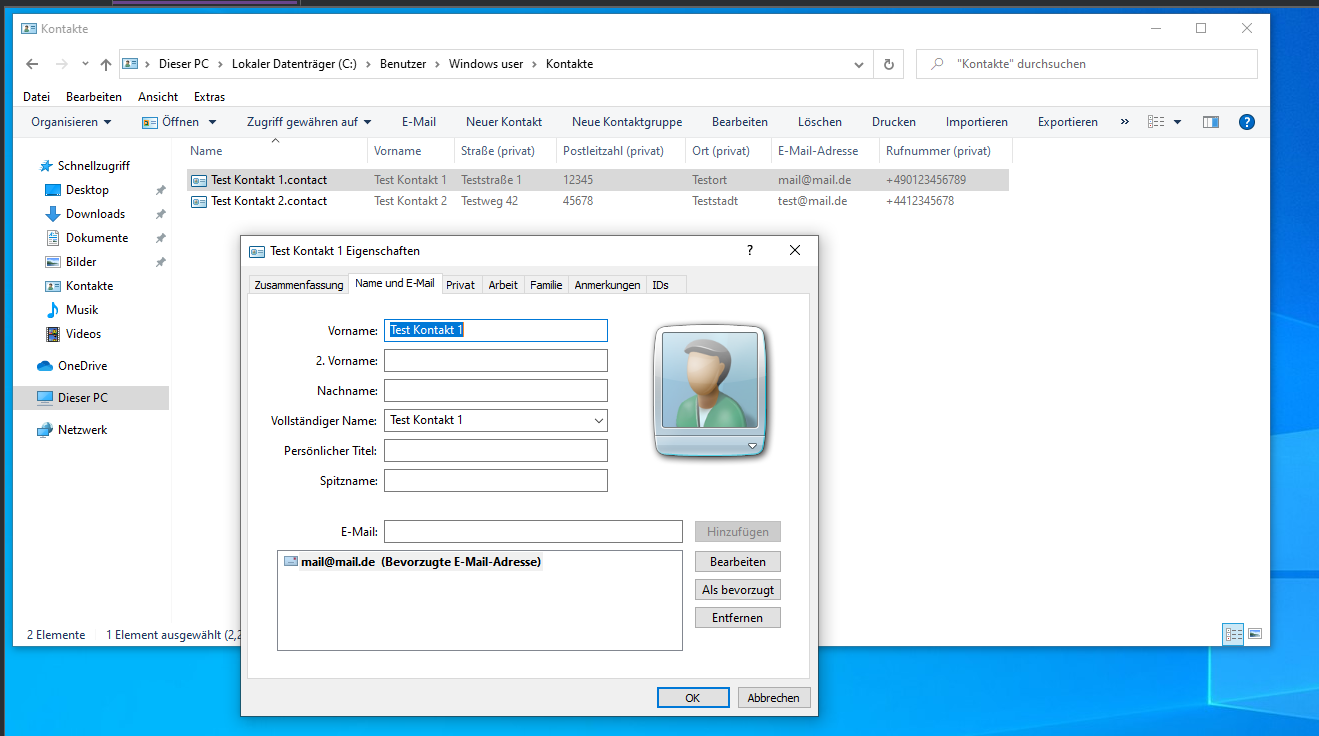Click the E-Mail toolbar button

(x=419, y=122)
